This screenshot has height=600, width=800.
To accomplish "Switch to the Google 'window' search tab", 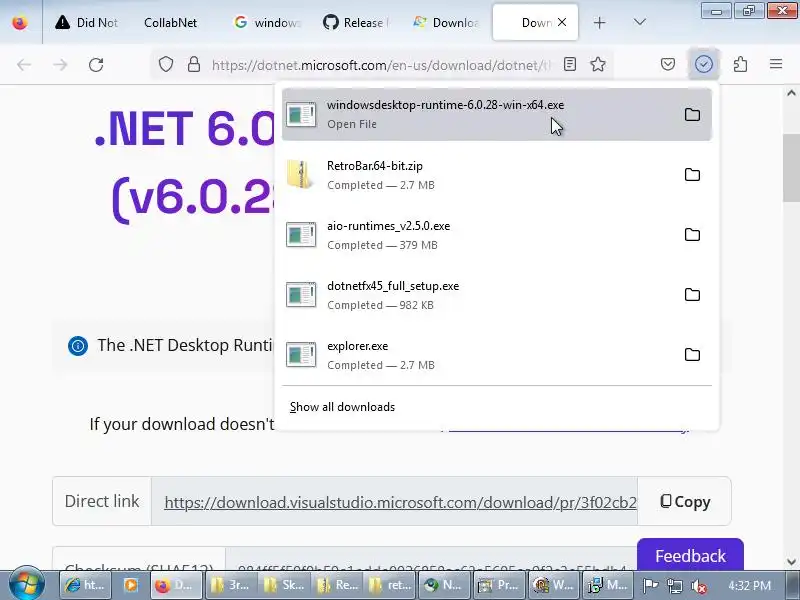I will click(x=267, y=23).
